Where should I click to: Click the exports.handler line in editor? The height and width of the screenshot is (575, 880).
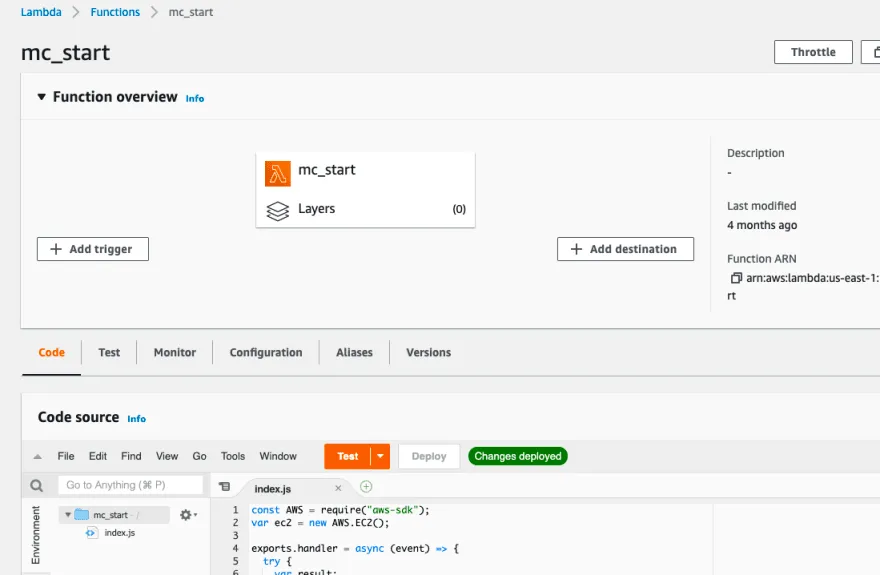click(x=355, y=548)
